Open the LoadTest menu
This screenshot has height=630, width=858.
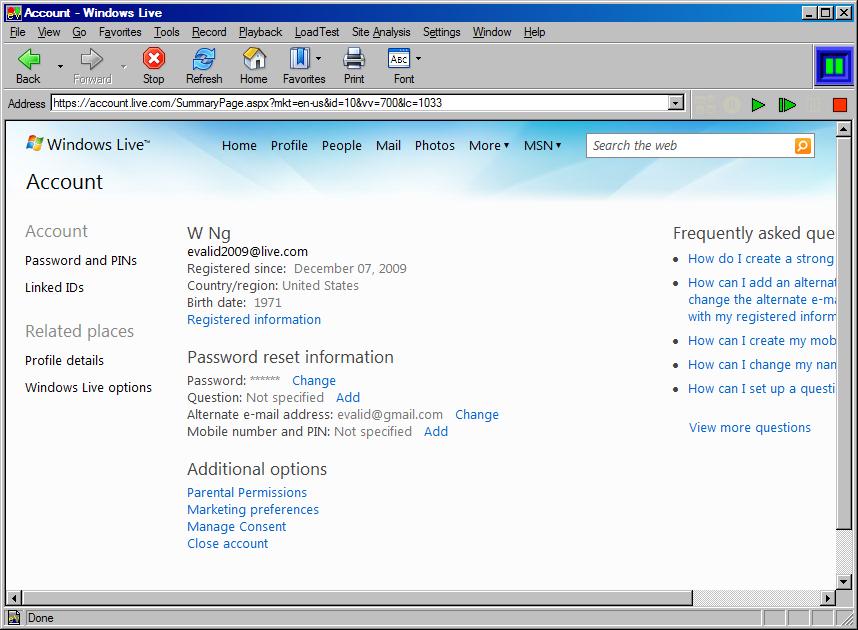(317, 32)
